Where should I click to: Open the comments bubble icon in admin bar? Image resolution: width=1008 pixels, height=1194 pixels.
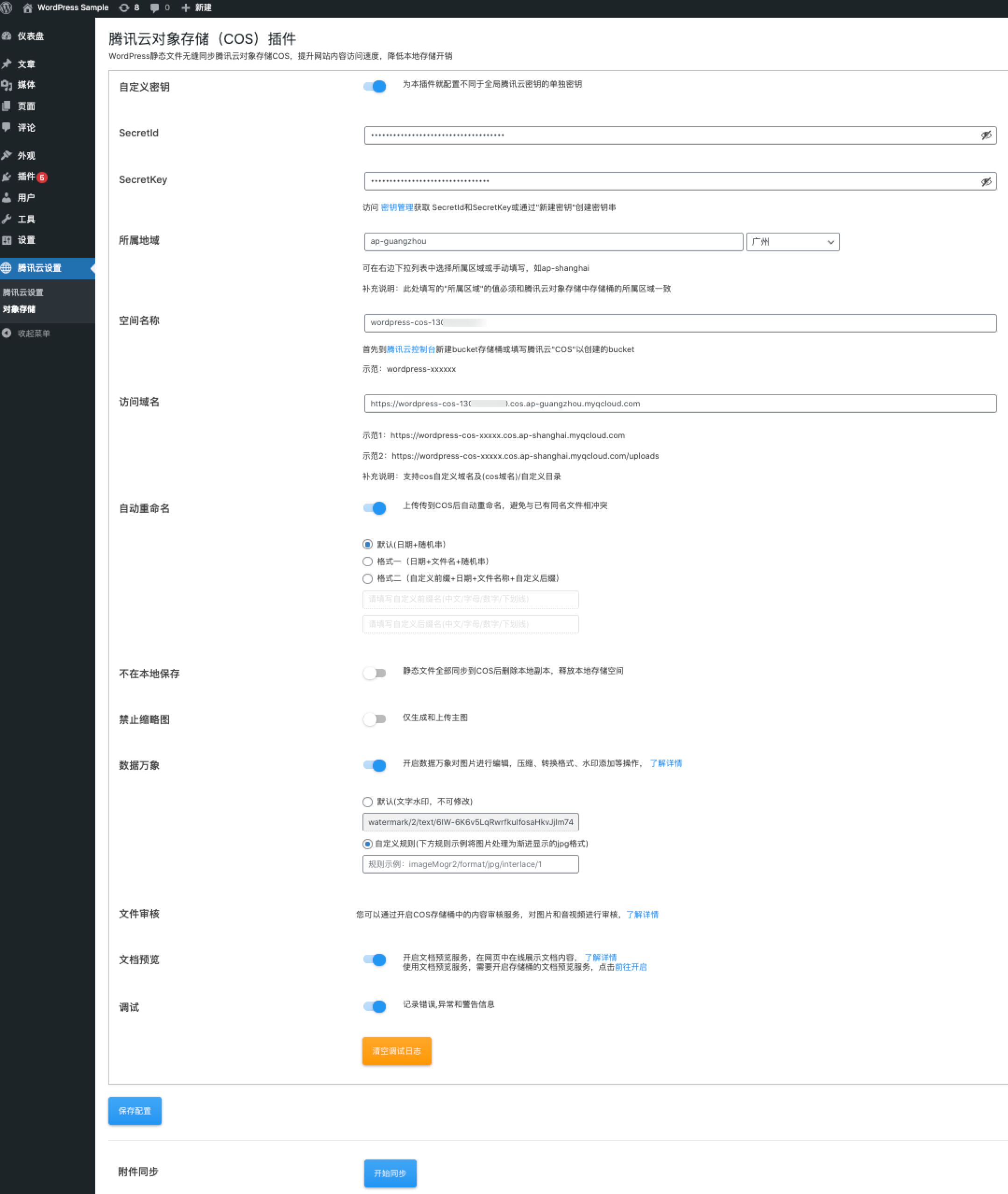[x=154, y=8]
